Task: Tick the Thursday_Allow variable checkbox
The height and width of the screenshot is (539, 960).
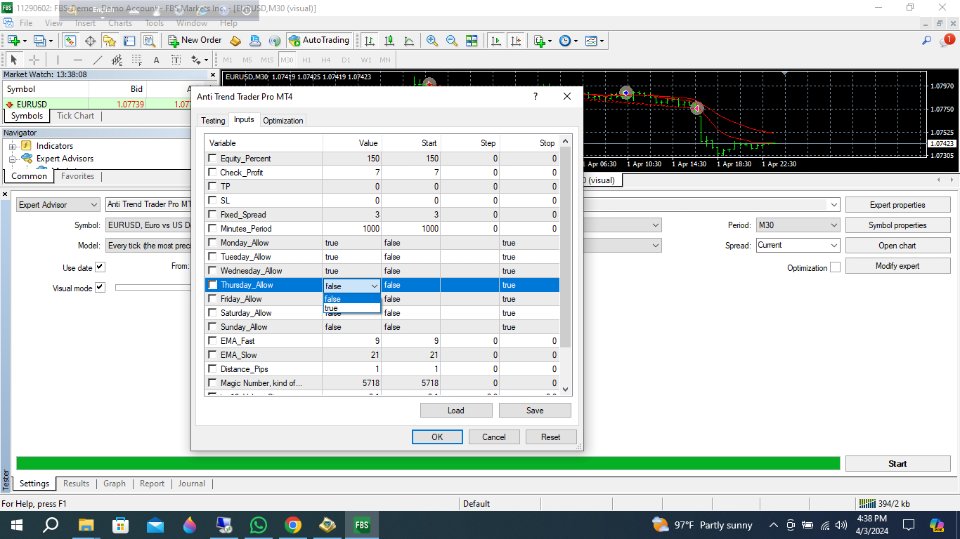Action: click(x=212, y=285)
